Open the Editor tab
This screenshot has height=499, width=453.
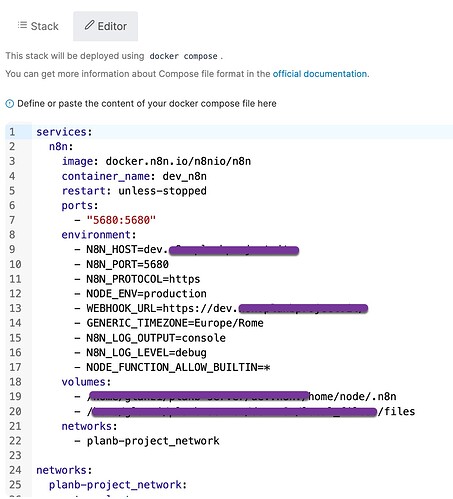[105, 26]
